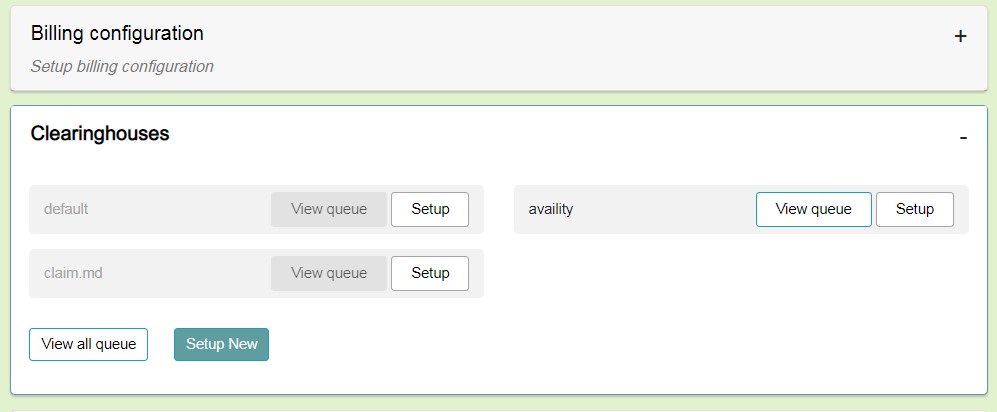Click empty space beside the Setup New button

[x=500, y=345]
